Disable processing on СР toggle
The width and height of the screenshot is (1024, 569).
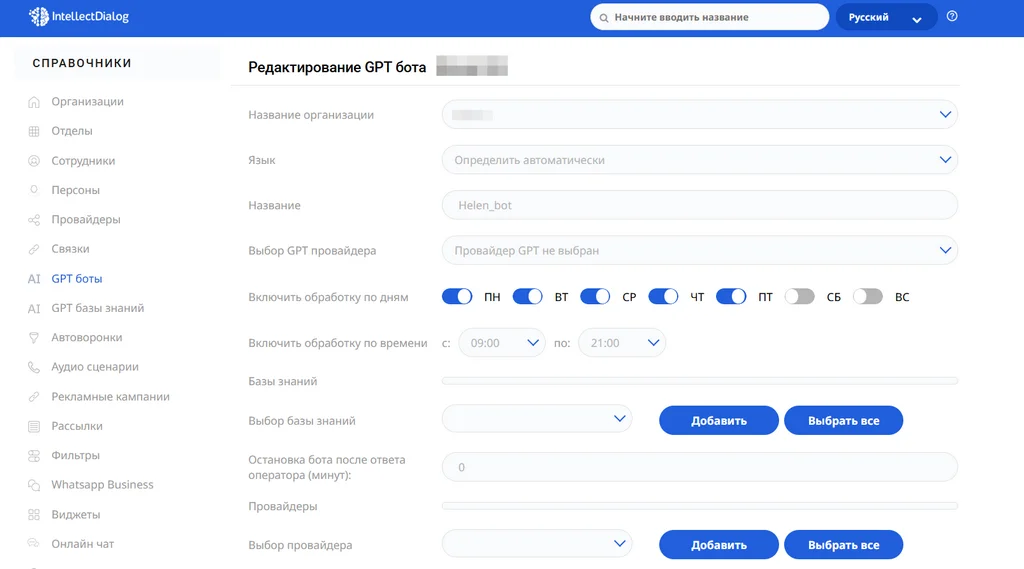pos(595,297)
